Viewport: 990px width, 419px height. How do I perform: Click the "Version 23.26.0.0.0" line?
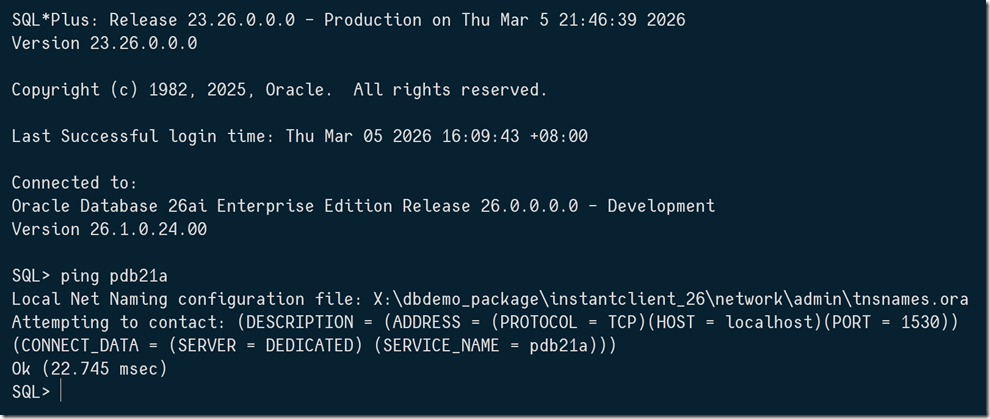click(x=104, y=43)
